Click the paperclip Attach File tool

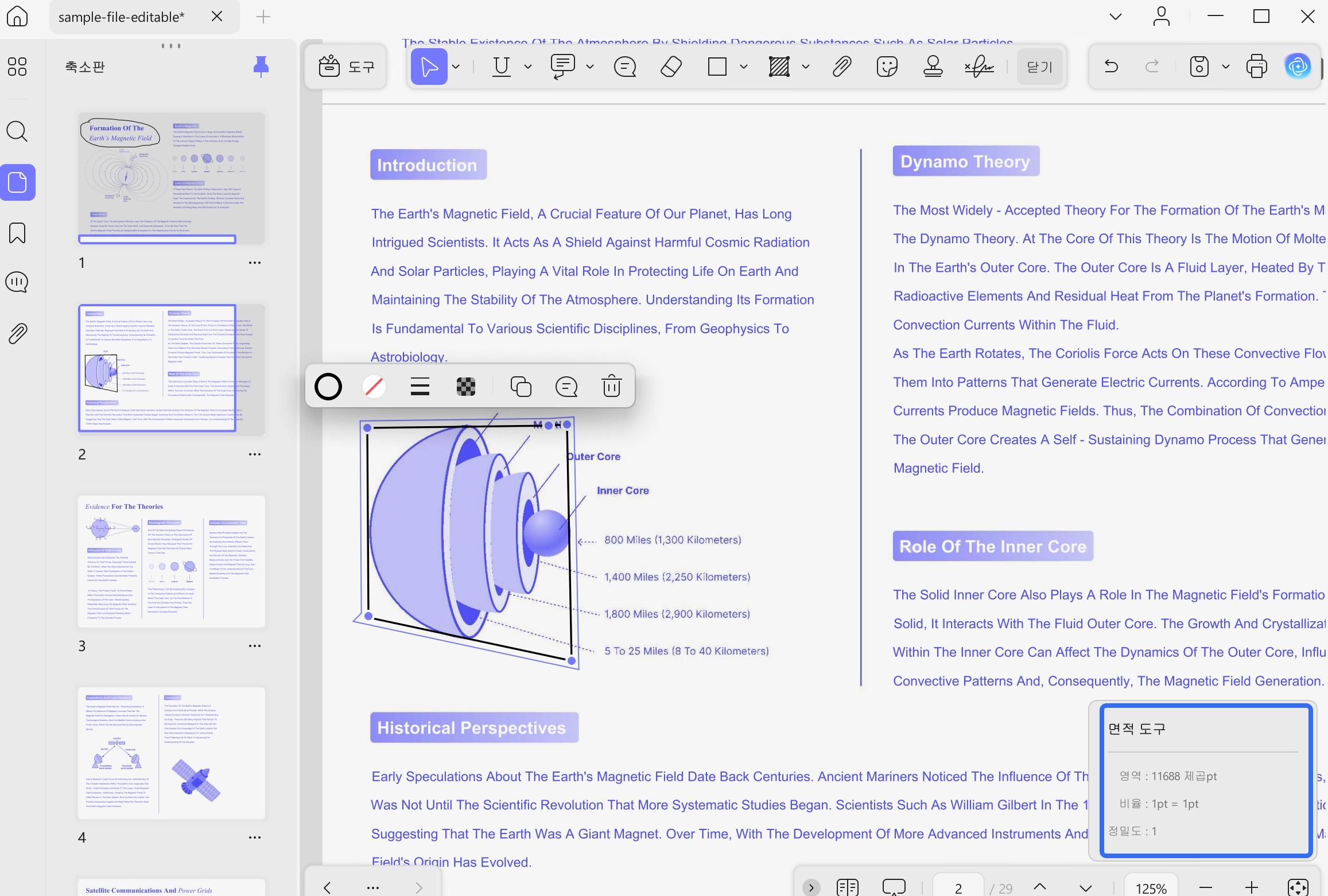[841, 67]
